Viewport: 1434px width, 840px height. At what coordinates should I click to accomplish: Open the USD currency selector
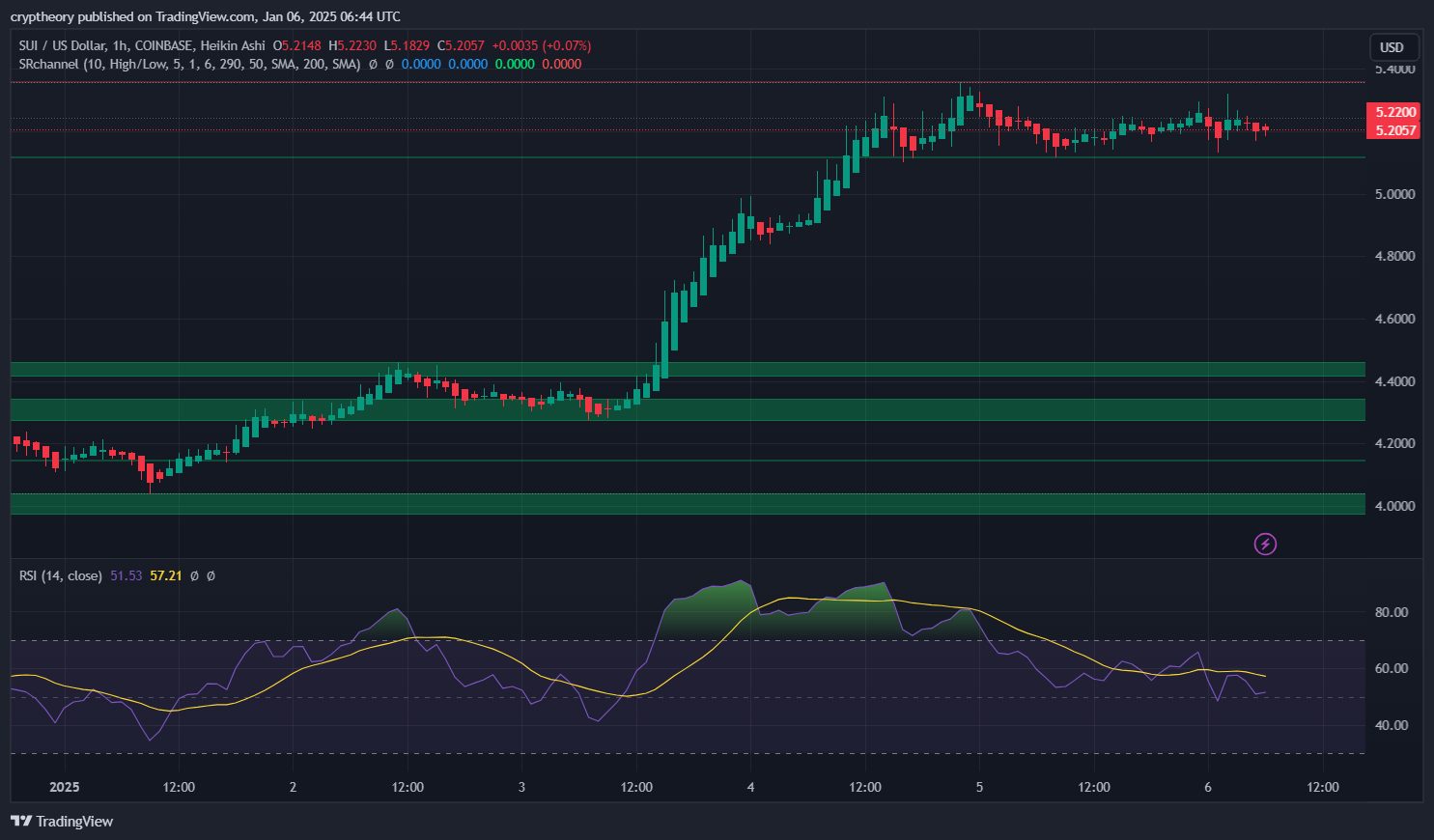1394,47
